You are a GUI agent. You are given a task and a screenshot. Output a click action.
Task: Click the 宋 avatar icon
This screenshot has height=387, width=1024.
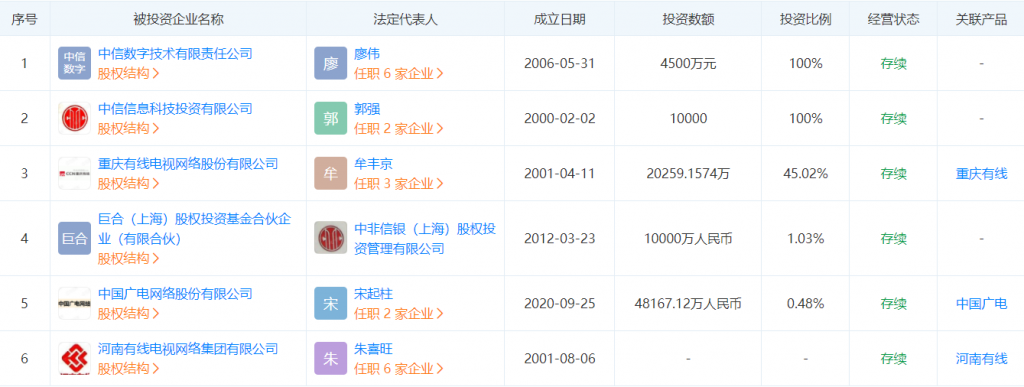pos(330,303)
